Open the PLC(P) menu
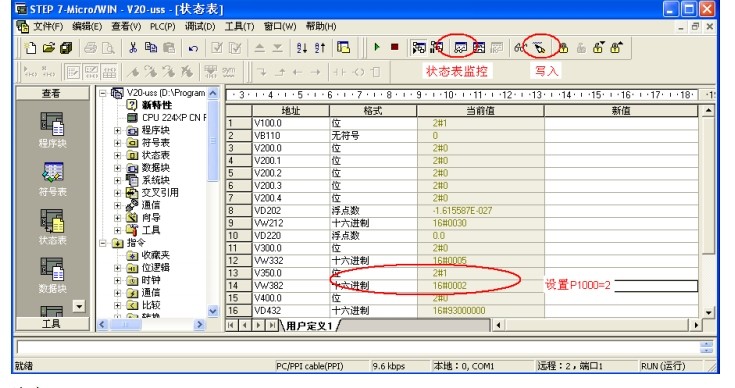This screenshot has width=735, height=388. click(163, 26)
